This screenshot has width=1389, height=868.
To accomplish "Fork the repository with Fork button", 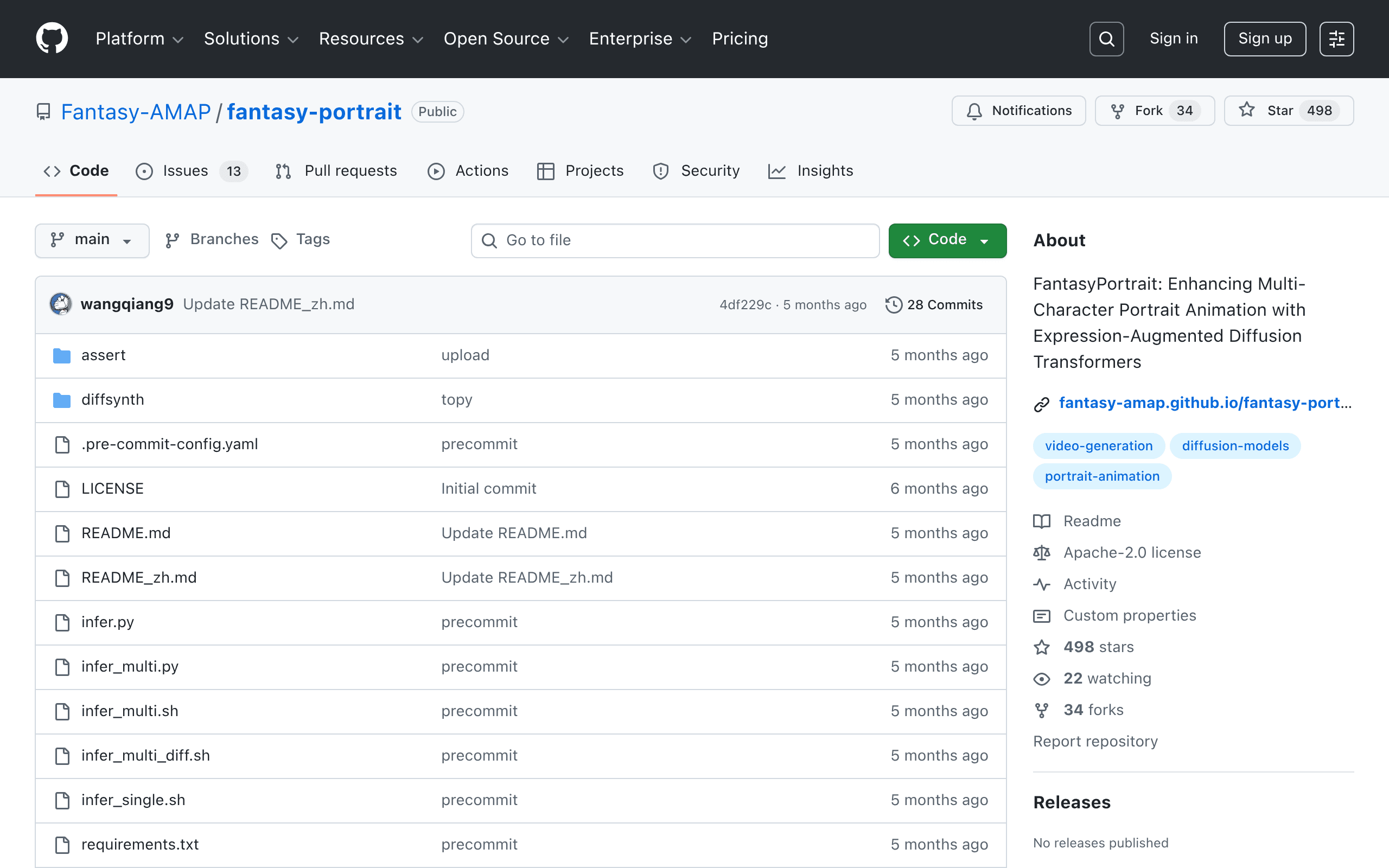I will click(1154, 111).
